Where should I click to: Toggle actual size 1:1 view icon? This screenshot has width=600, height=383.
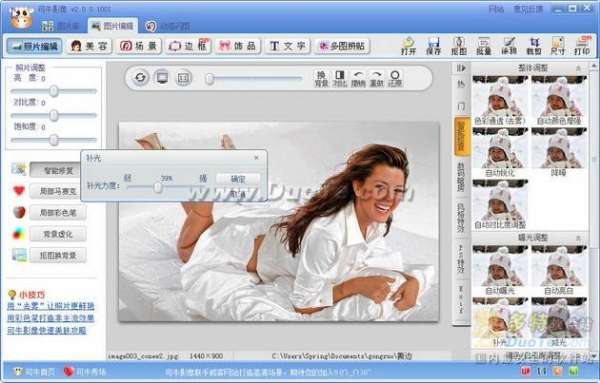click(x=184, y=78)
